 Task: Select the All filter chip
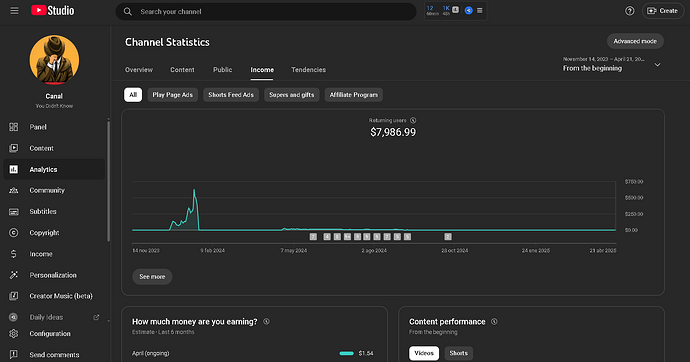coord(133,95)
